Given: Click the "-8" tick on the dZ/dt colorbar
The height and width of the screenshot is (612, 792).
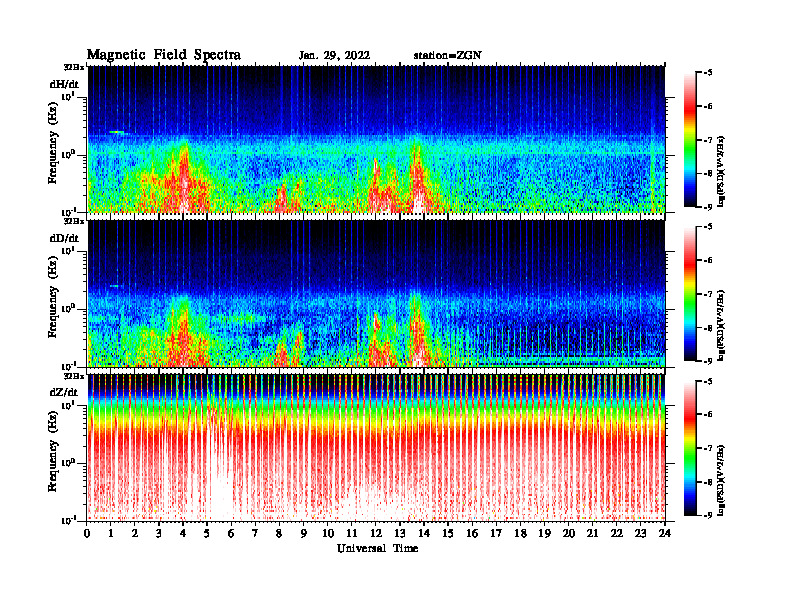Looking at the screenshot, I should point(708,482).
